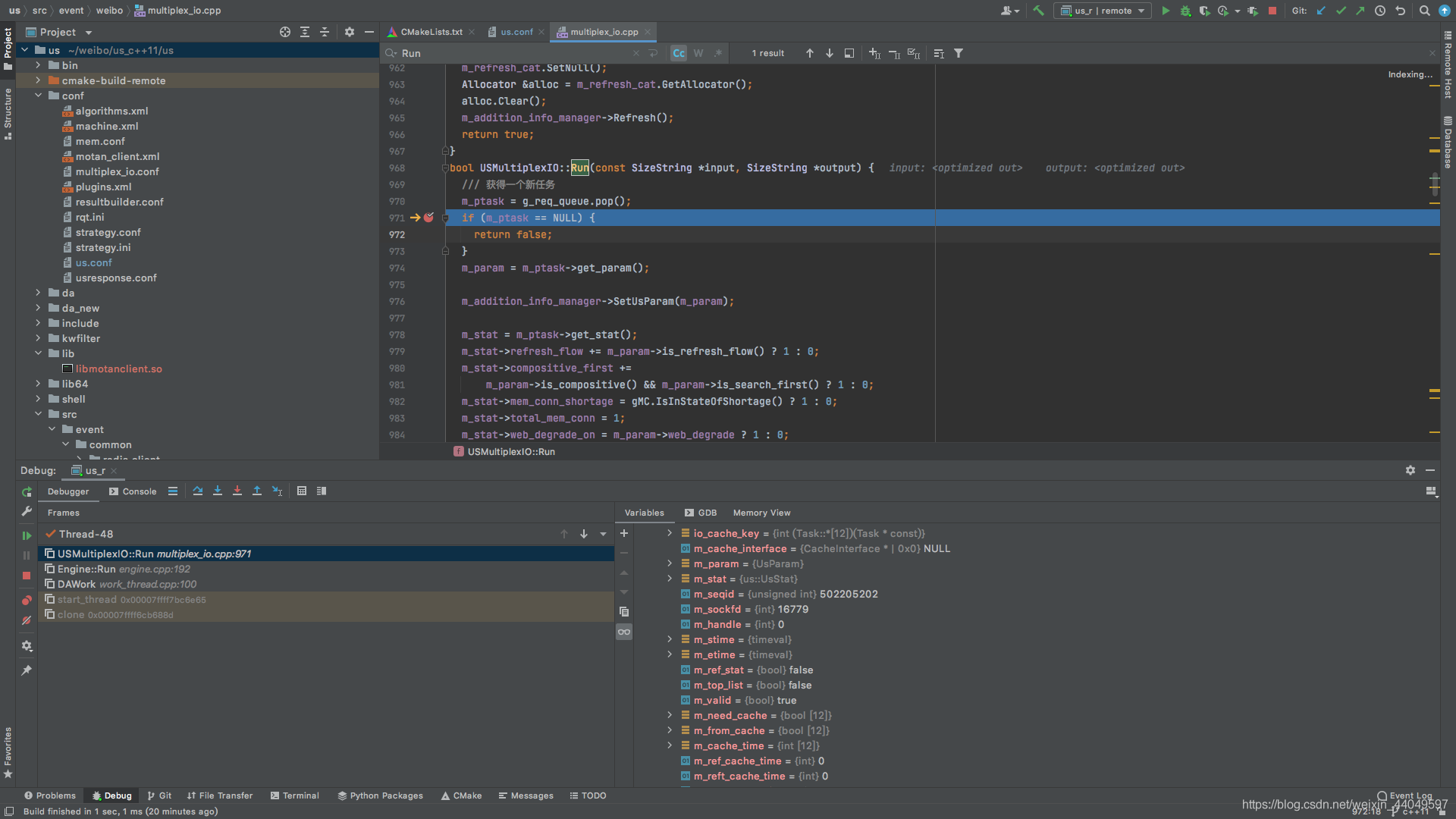Click the Step Out debugger icon
Viewport: 1456px width, 819px height.
coord(257,491)
